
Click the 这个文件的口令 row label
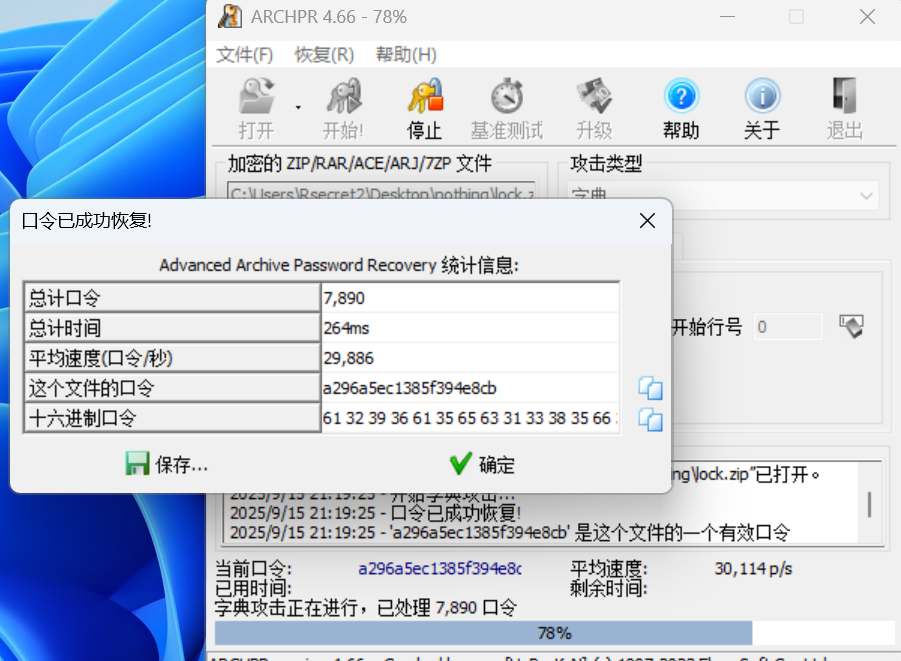point(172,388)
